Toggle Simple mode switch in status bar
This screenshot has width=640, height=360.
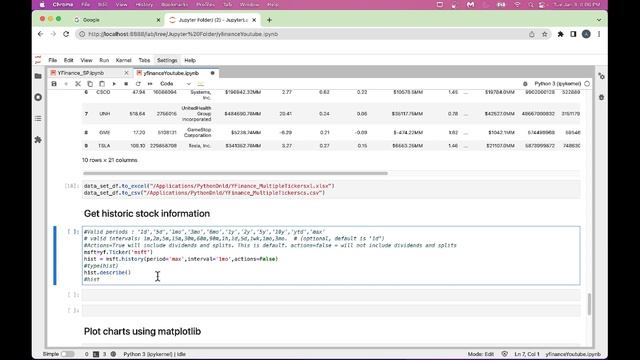[67, 354]
